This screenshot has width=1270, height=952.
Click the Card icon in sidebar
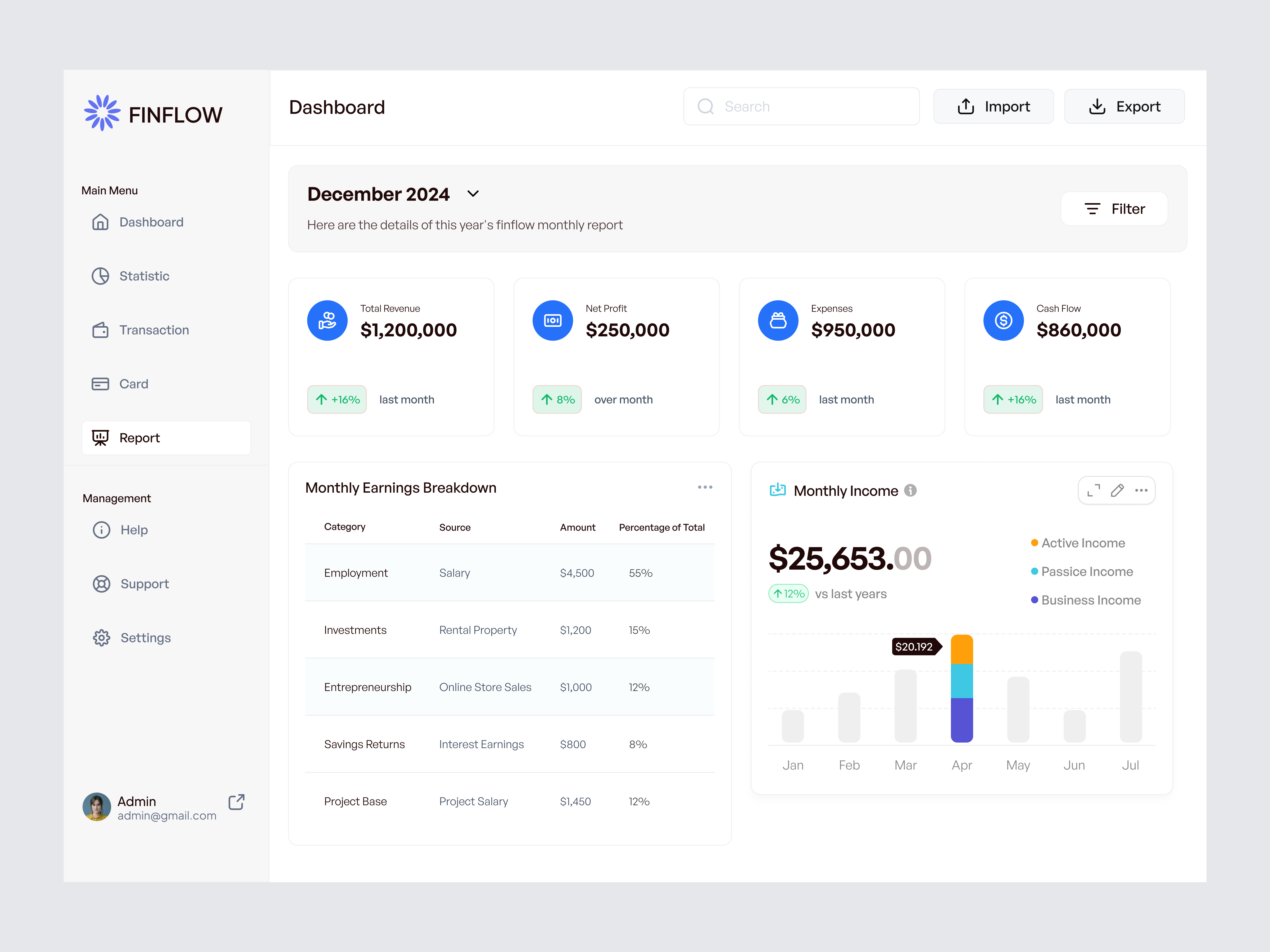[x=101, y=383]
